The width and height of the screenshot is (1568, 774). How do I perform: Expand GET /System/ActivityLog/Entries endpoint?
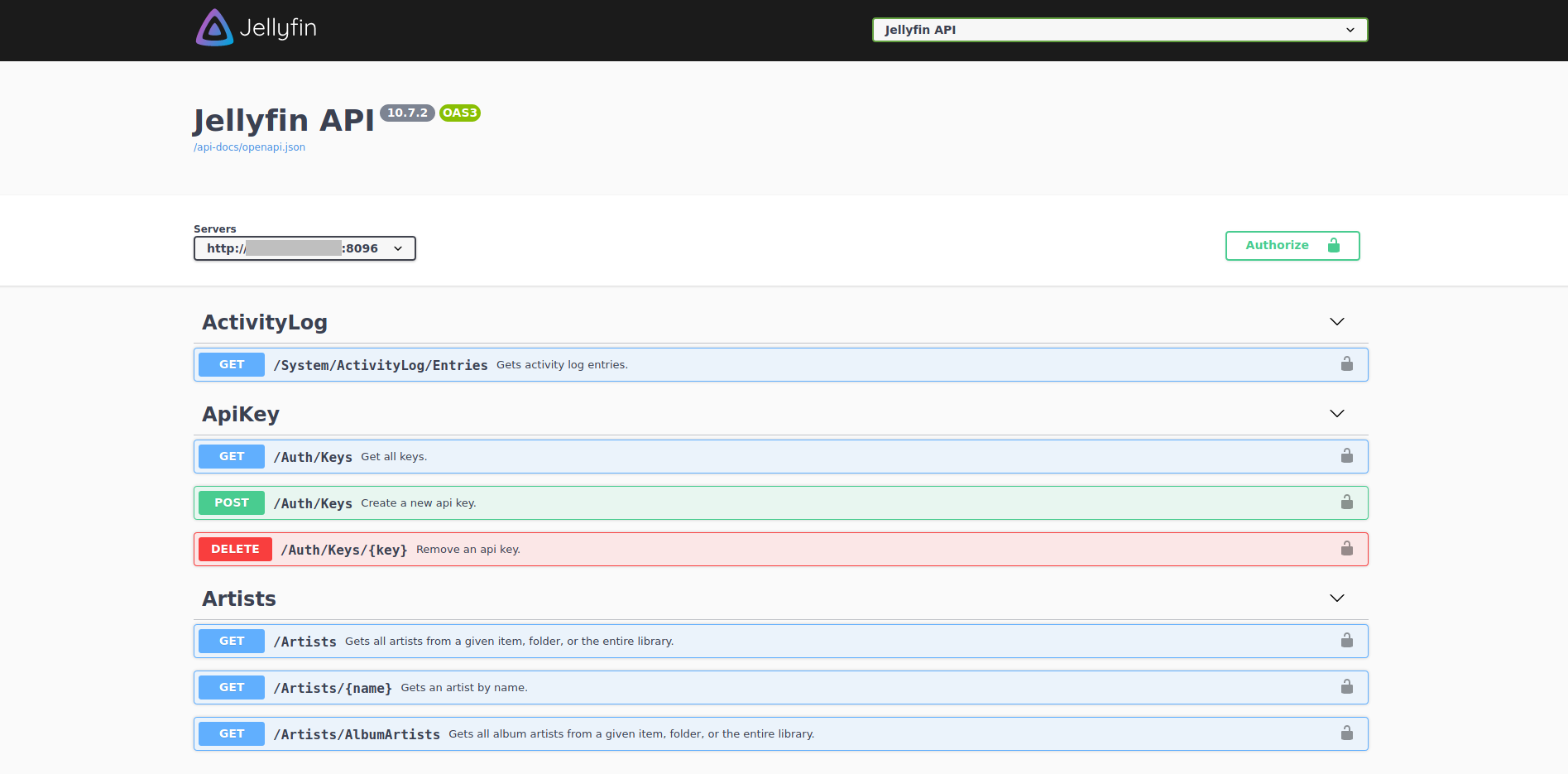381,365
